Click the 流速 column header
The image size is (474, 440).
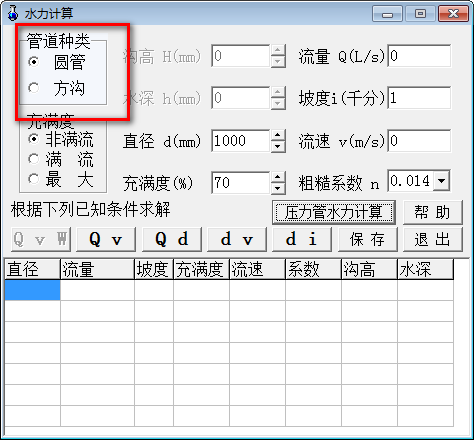pyautogui.click(x=257, y=269)
